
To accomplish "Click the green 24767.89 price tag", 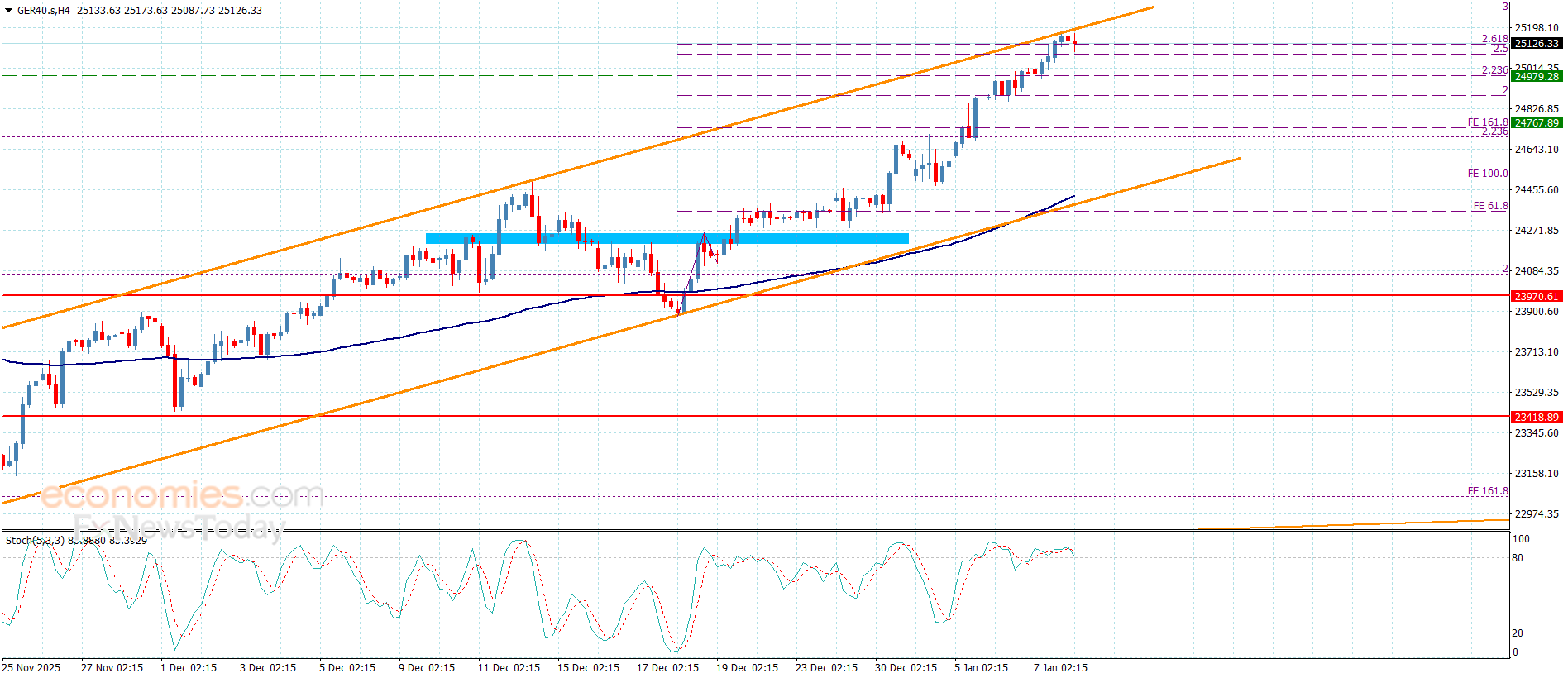I will (x=1536, y=123).
